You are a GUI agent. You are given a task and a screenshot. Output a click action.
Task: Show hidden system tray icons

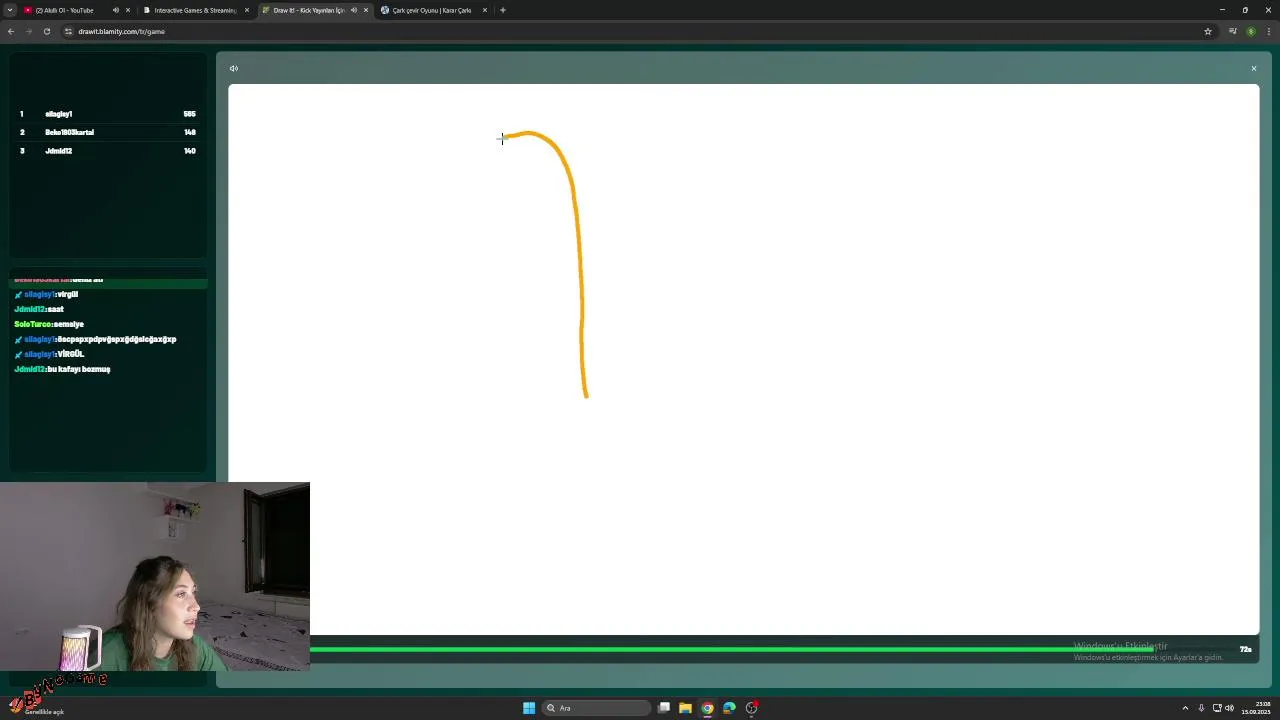coord(1185,708)
